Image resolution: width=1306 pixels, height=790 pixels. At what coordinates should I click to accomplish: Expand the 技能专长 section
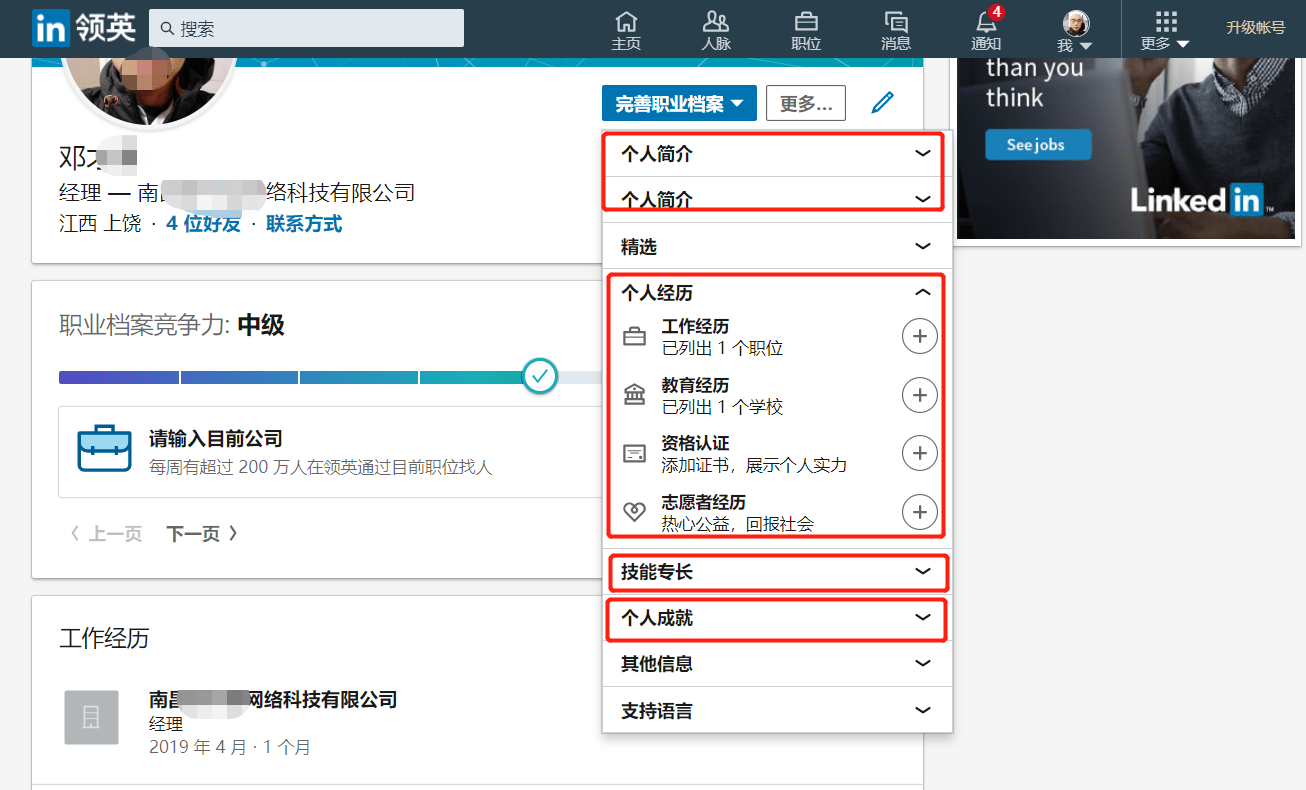tap(922, 572)
